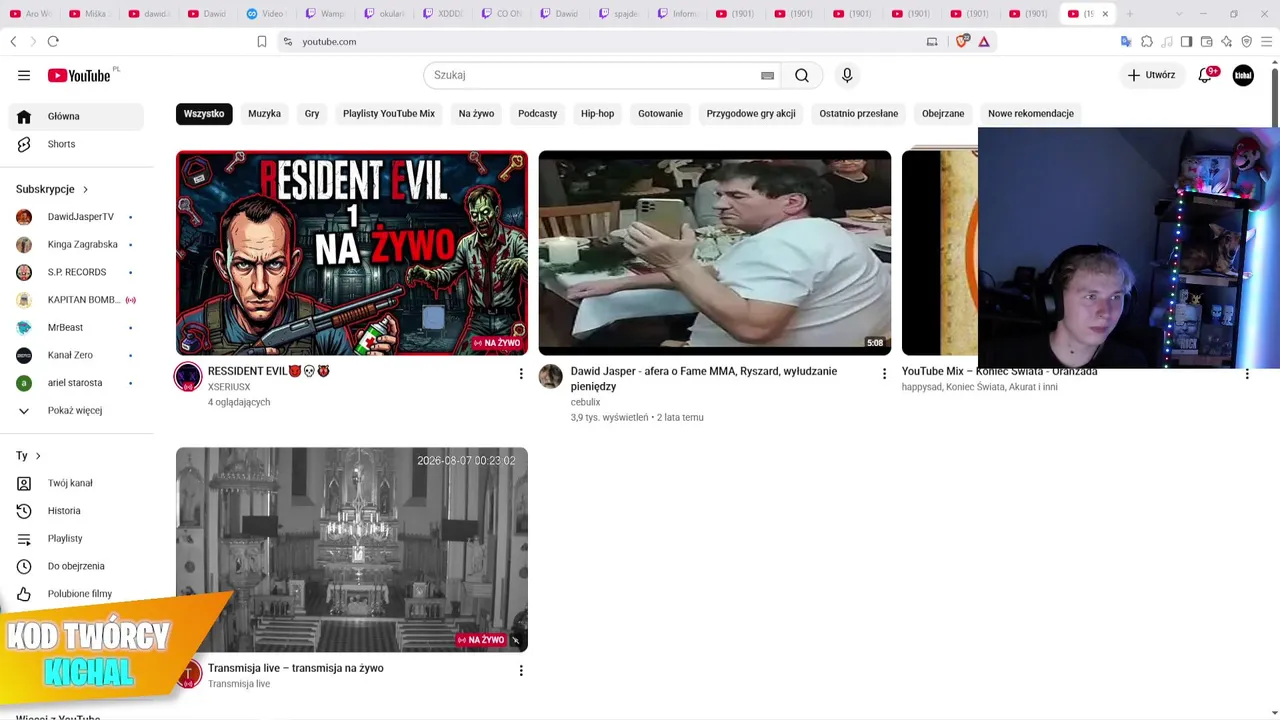Image resolution: width=1280 pixels, height=720 pixels.
Task: Select the Ostatnio przesłane chip
Action: tap(859, 114)
